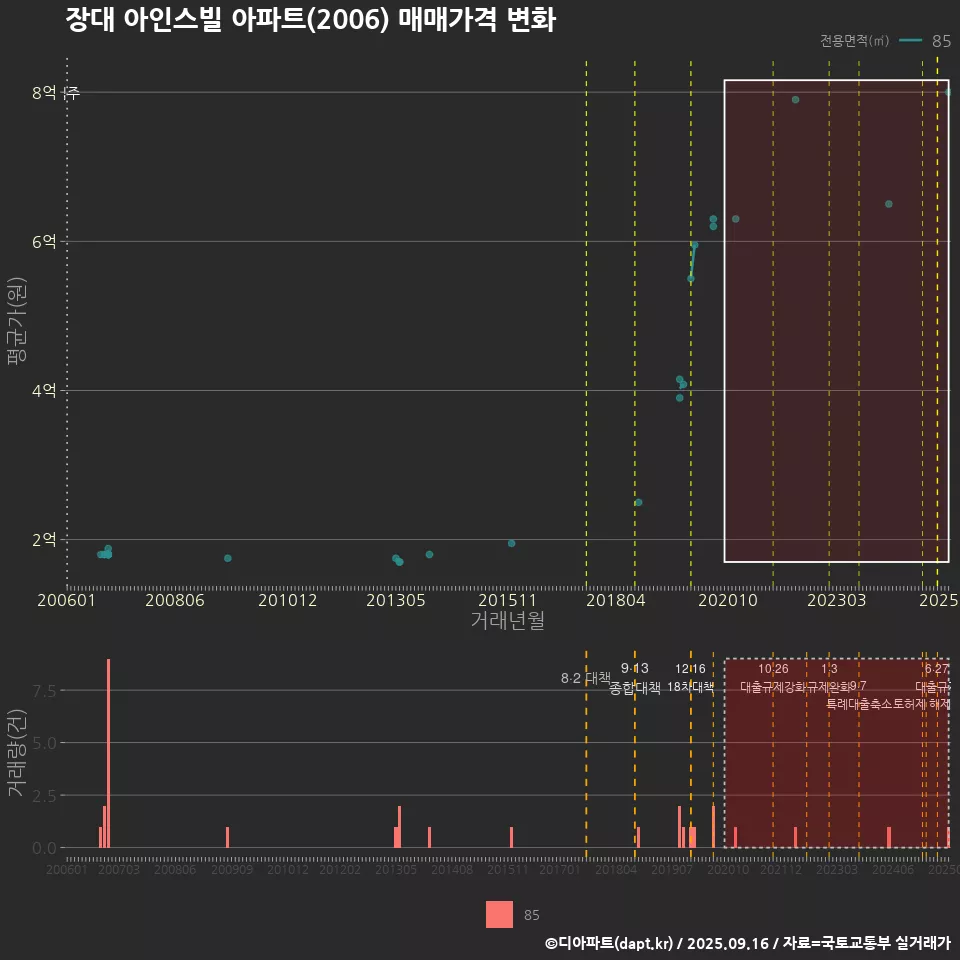Click the '18차대책' annotation label
Viewport: 960px width, 960px height.
click(x=691, y=687)
